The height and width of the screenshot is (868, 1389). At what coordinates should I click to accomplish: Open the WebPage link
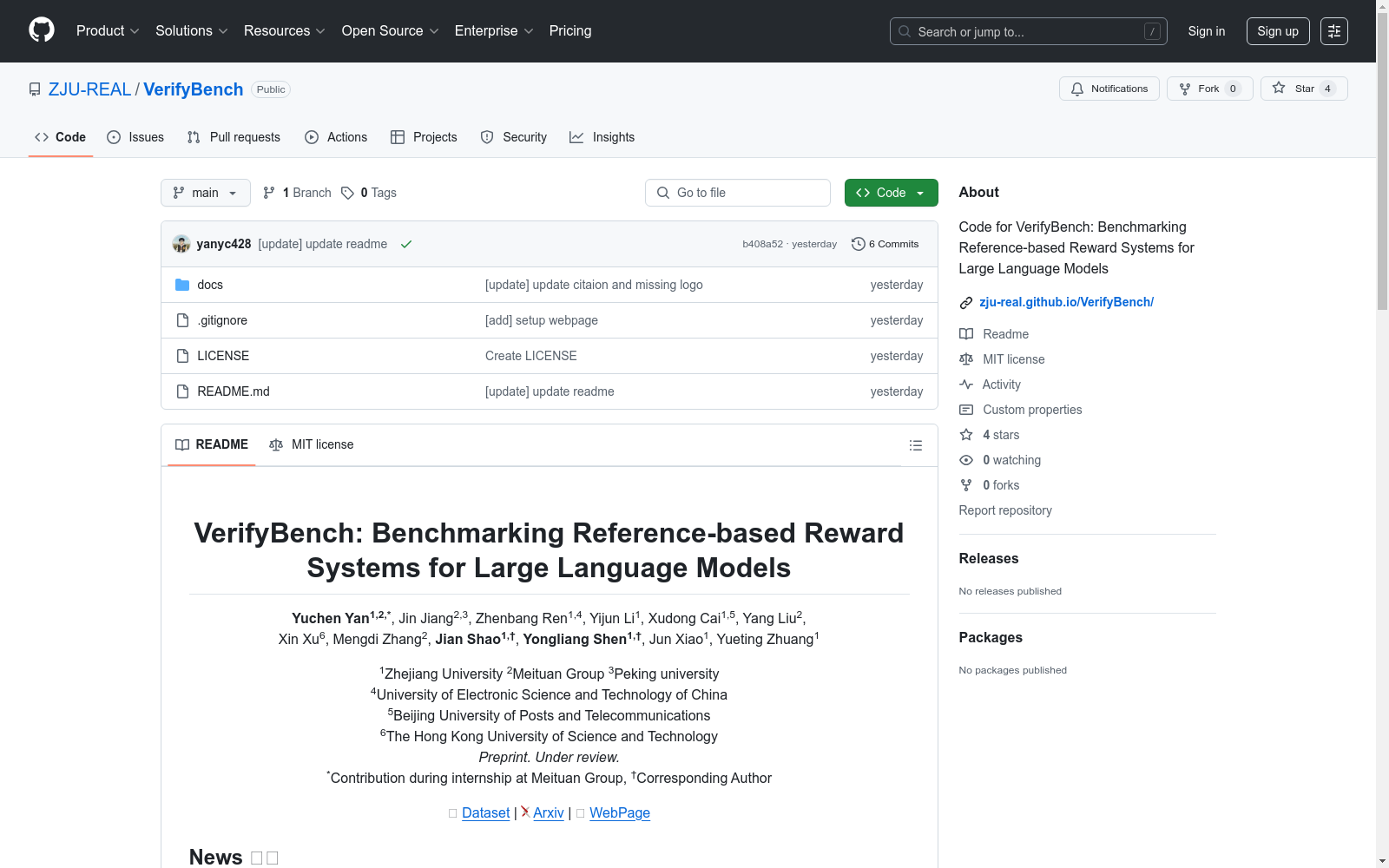[620, 812]
